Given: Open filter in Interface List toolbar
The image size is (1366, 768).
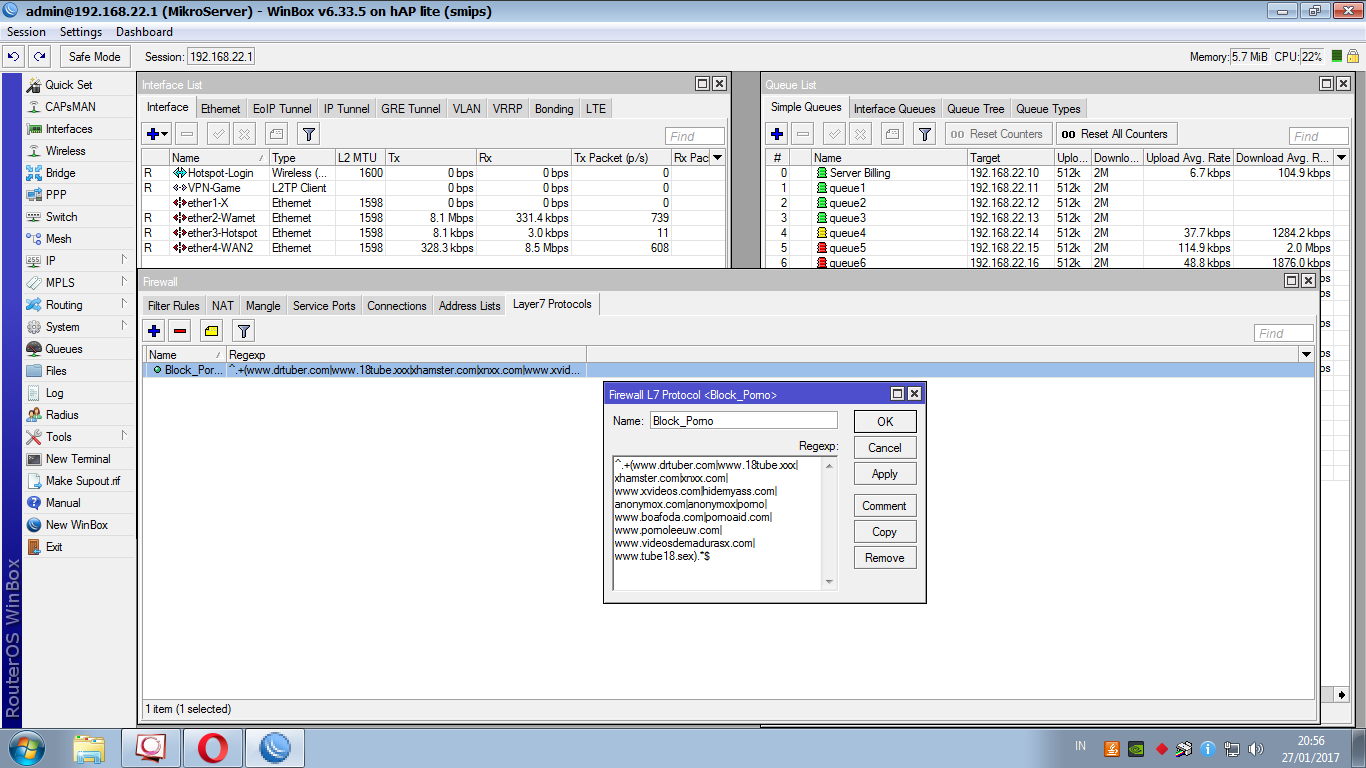Looking at the screenshot, I should point(309,134).
